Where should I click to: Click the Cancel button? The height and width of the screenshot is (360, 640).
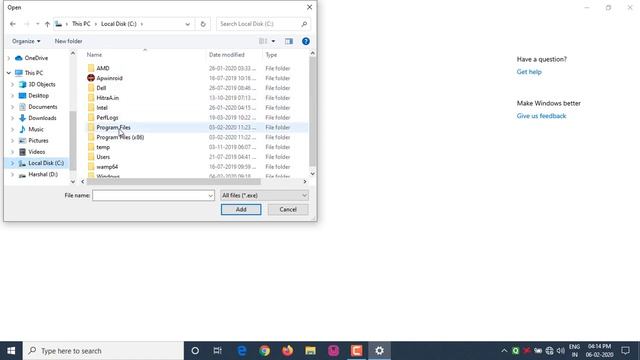[x=288, y=209]
